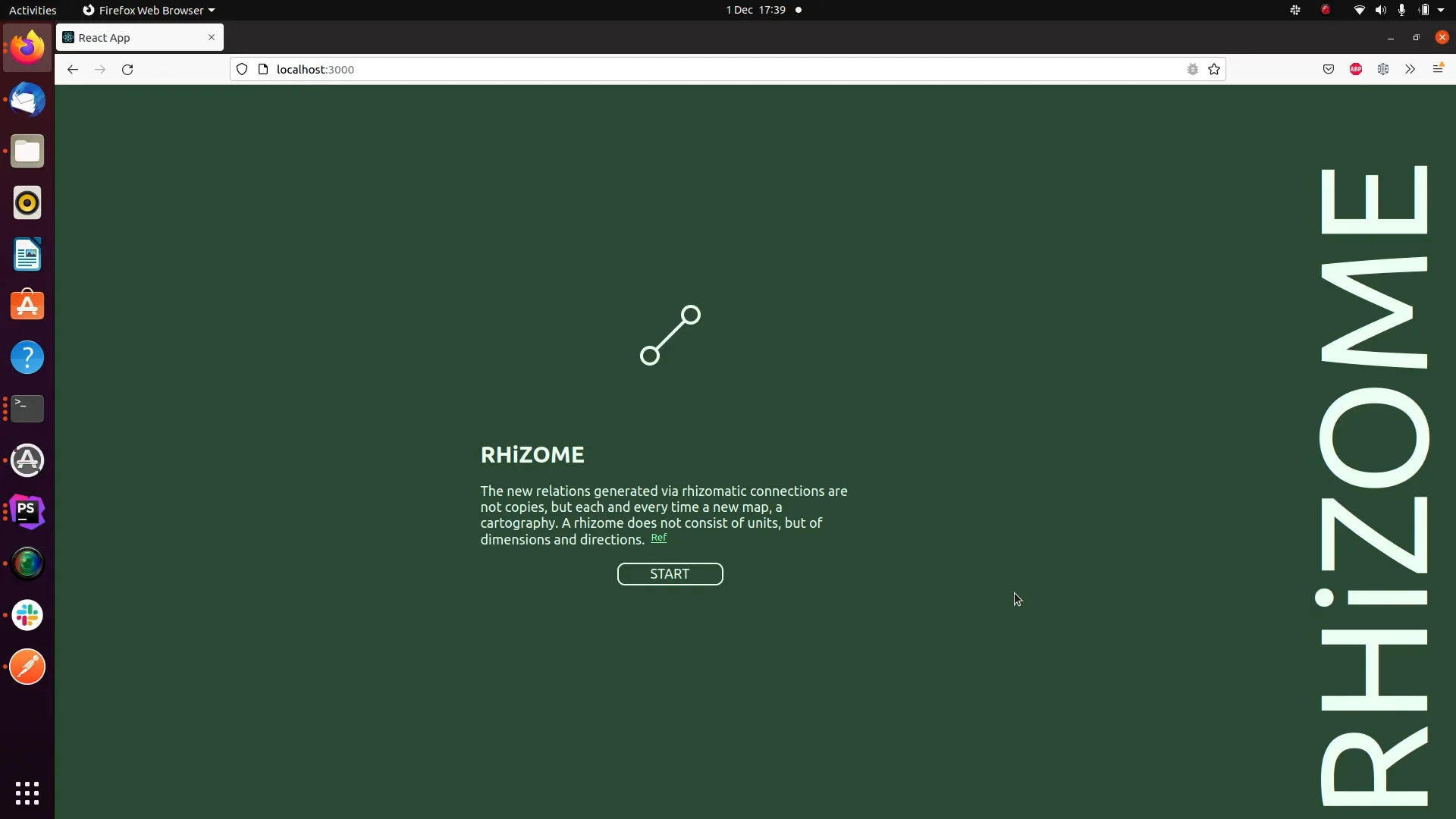Screen dimensions: 1456x819
Task: Click the shield tracking protection icon
Action: (242, 70)
